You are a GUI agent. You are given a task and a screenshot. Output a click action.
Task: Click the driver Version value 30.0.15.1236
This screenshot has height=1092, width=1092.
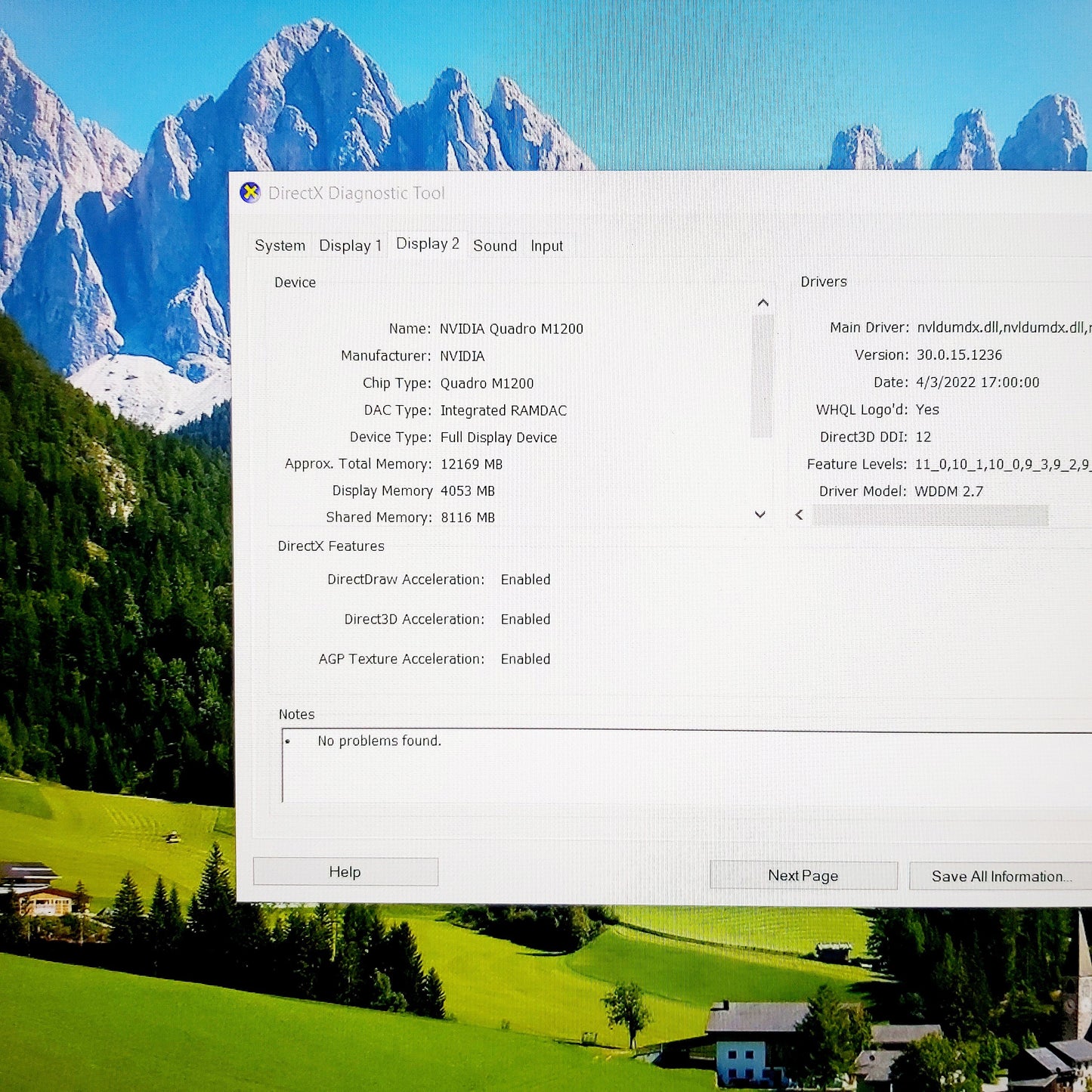click(958, 355)
